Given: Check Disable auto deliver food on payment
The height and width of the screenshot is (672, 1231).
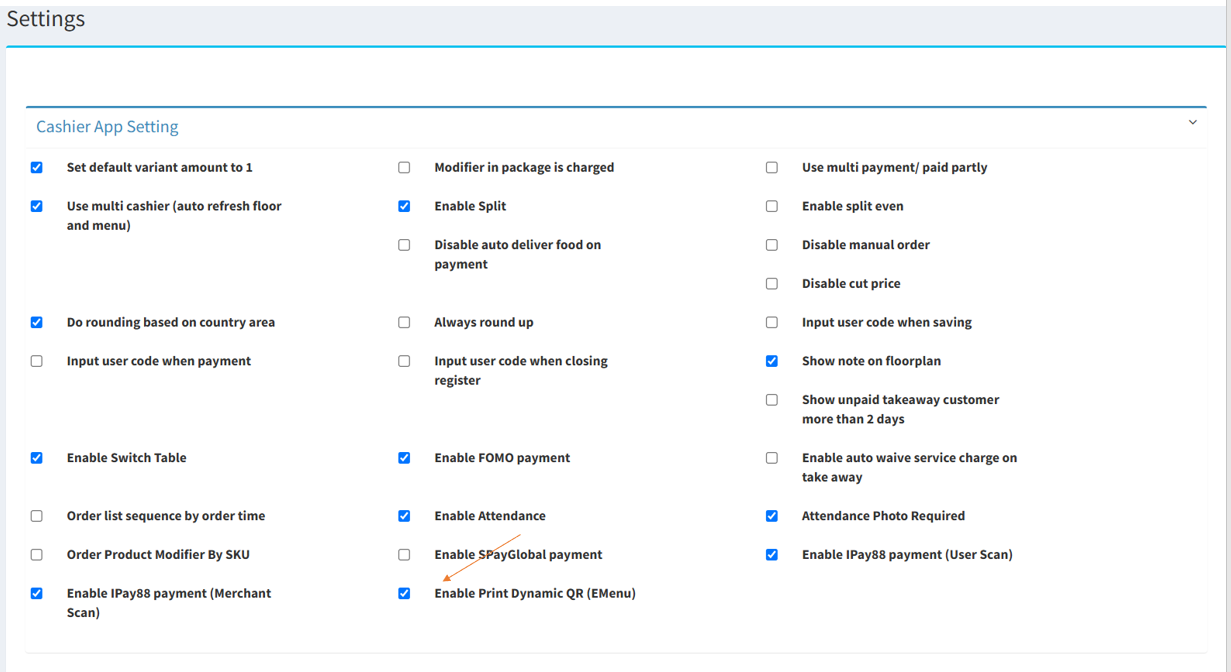Looking at the screenshot, I should click(404, 245).
